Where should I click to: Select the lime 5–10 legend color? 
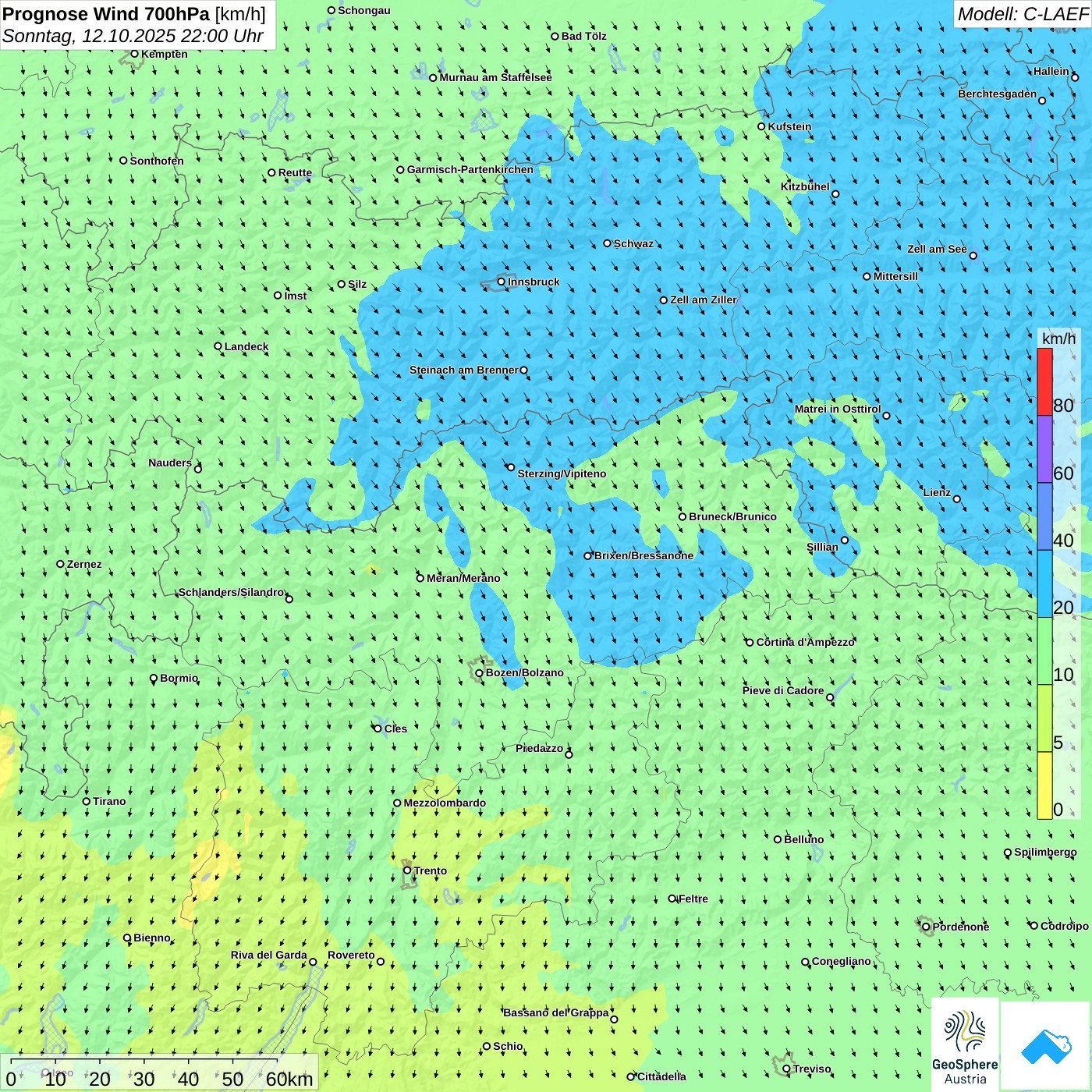click(1044, 718)
